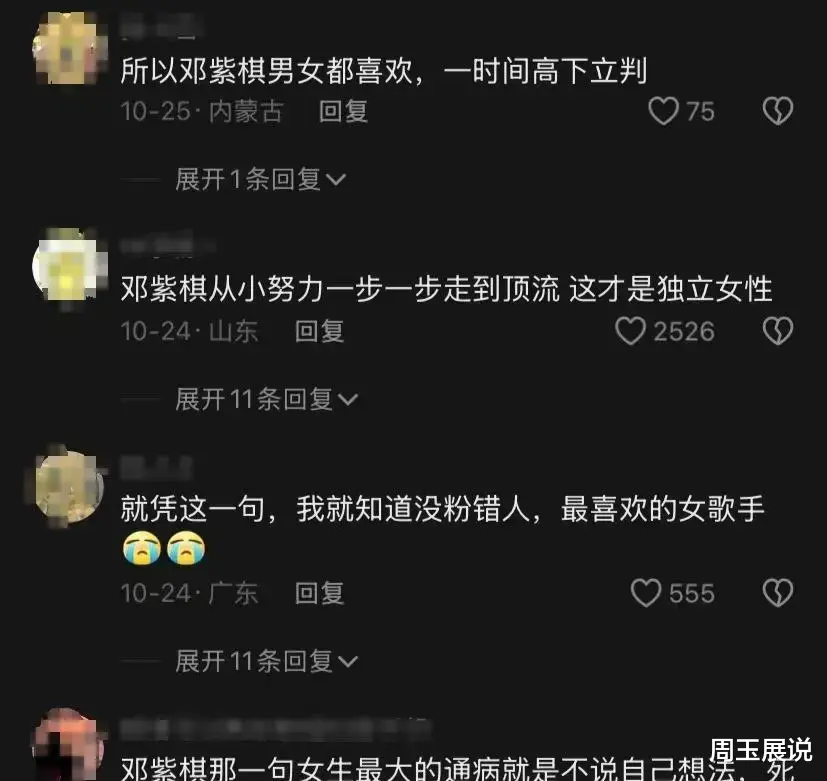The width and height of the screenshot is (827, 781).
Task: Expand 展开11条回复 under 山东 comment
Action: click(267, 399)
